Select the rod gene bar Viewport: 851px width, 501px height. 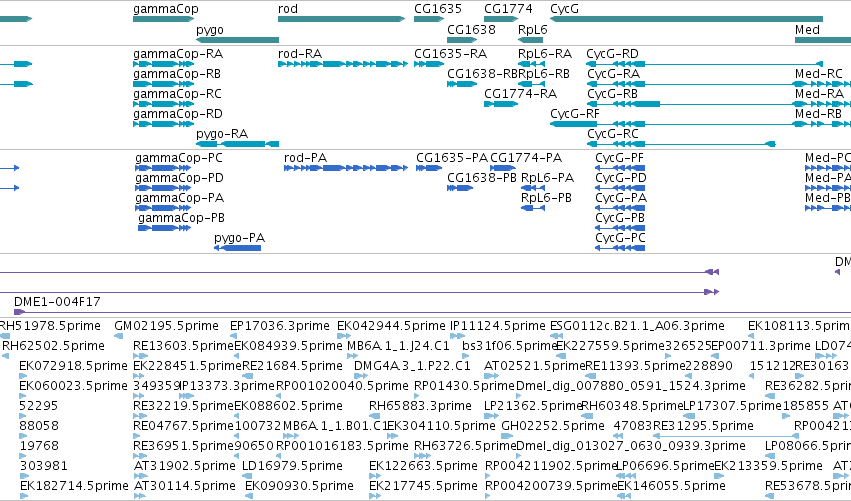[x=341, y=19]
